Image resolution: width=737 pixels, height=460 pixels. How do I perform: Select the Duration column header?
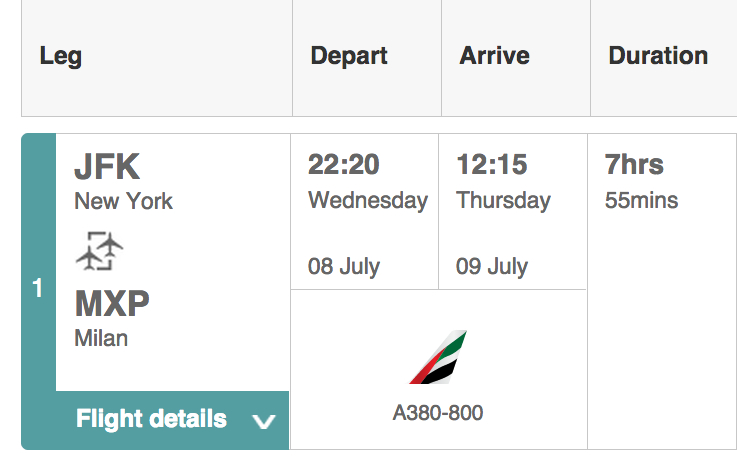click(x=658, y=56)
